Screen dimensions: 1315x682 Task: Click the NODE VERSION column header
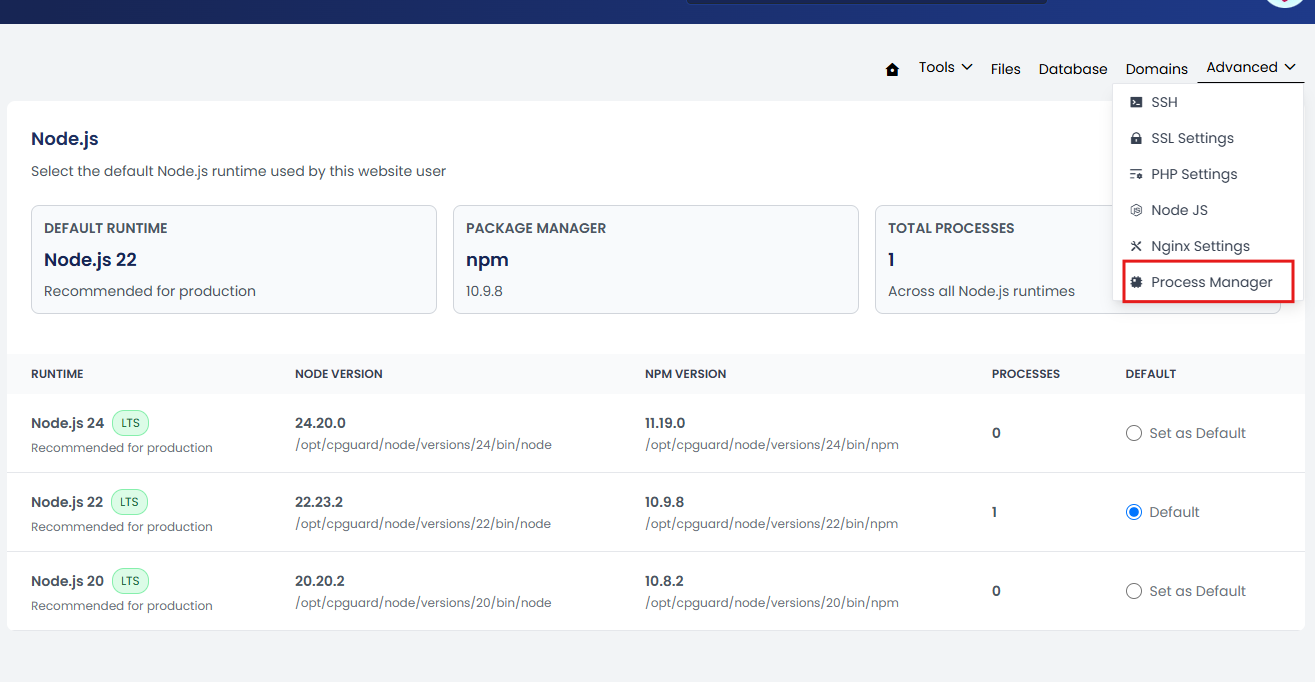coord(339,374)
